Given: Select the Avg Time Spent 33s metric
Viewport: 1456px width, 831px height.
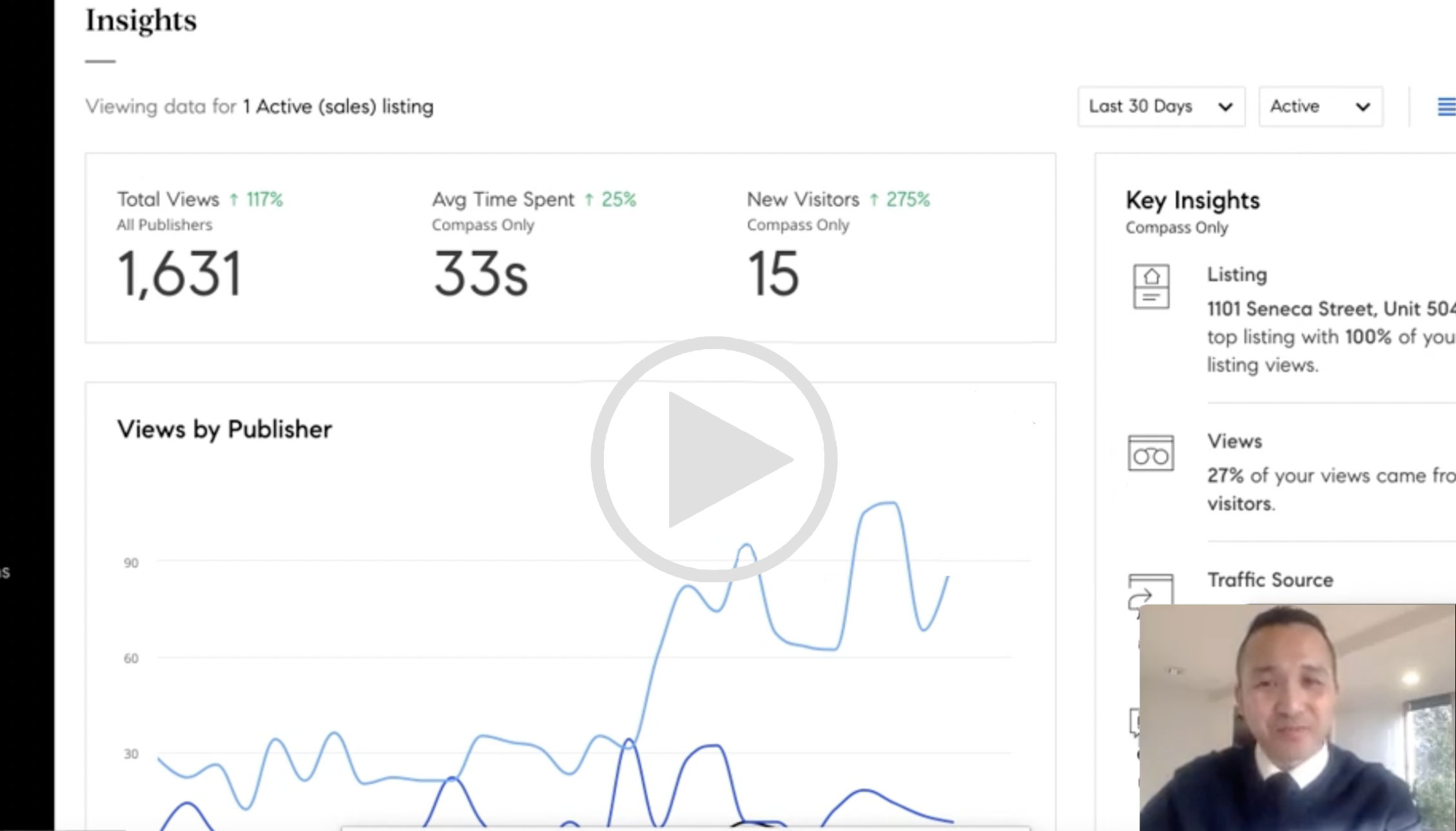Looking at the screenshot, I should (x=480, y=274).
